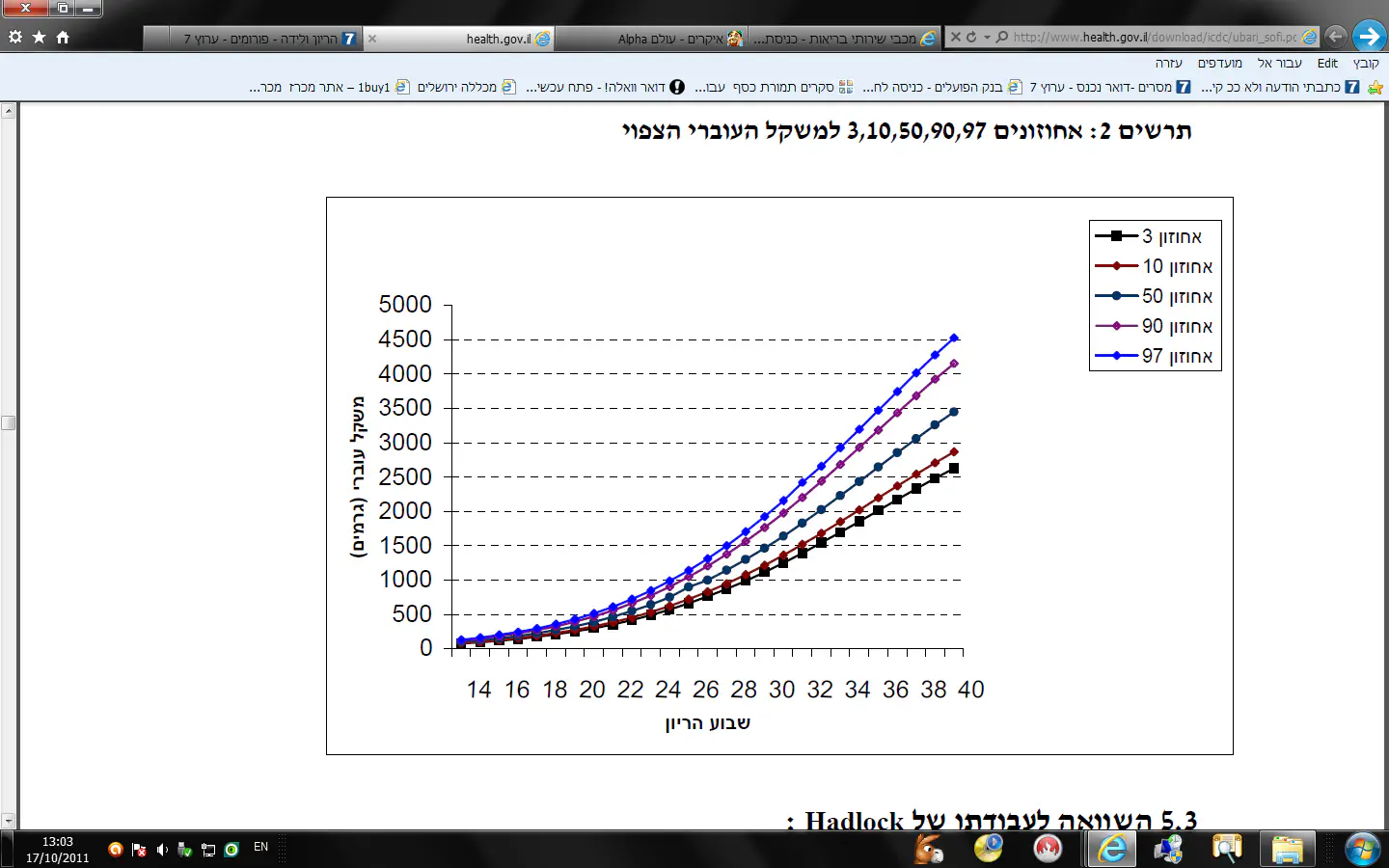1389x868 pixels.
Task: Open Favorites with the star icon
Action: pyautogui.click(x=39, y=37)
